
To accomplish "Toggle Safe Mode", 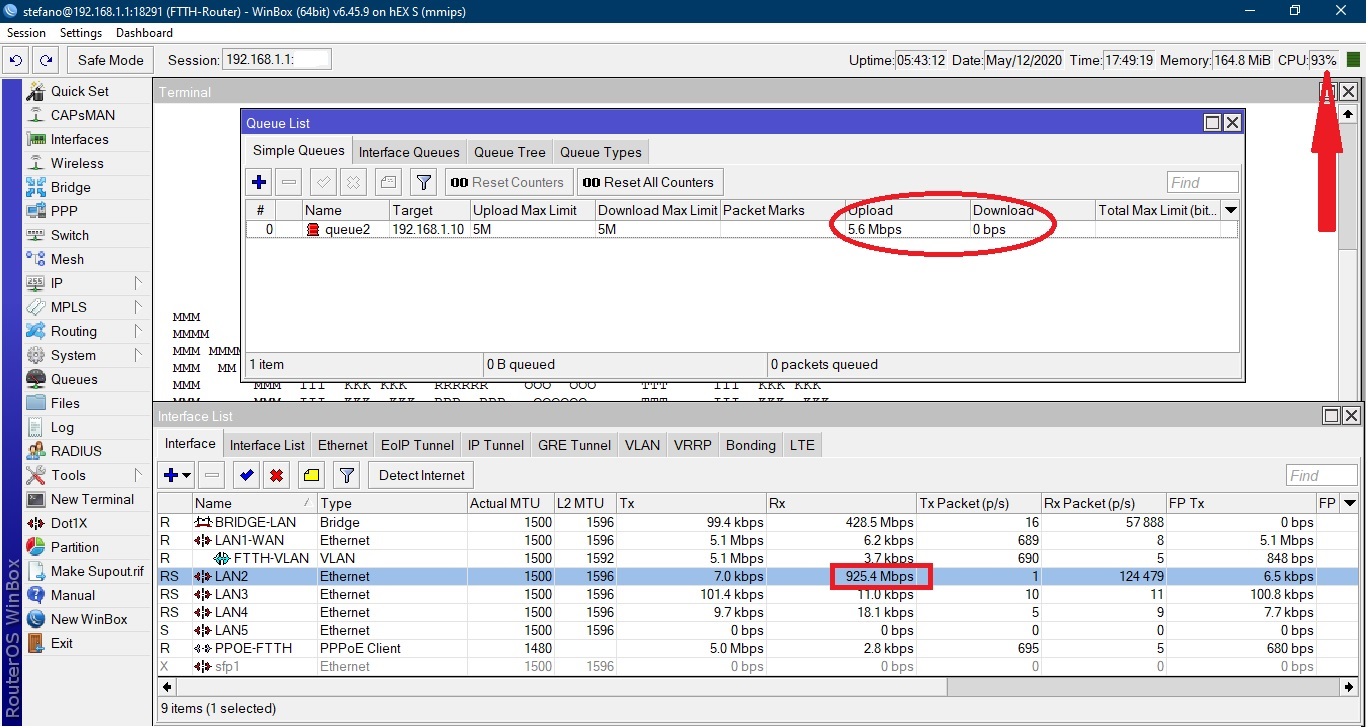I will (111, 60).
